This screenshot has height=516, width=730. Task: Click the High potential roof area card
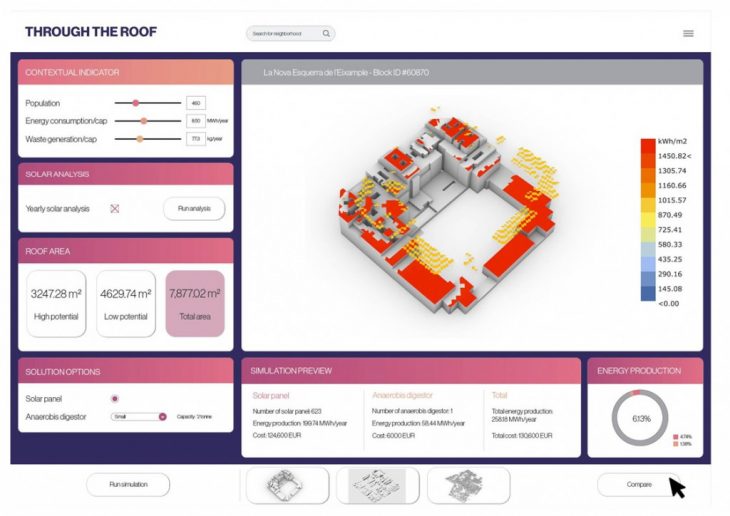[x=56, y=303]
